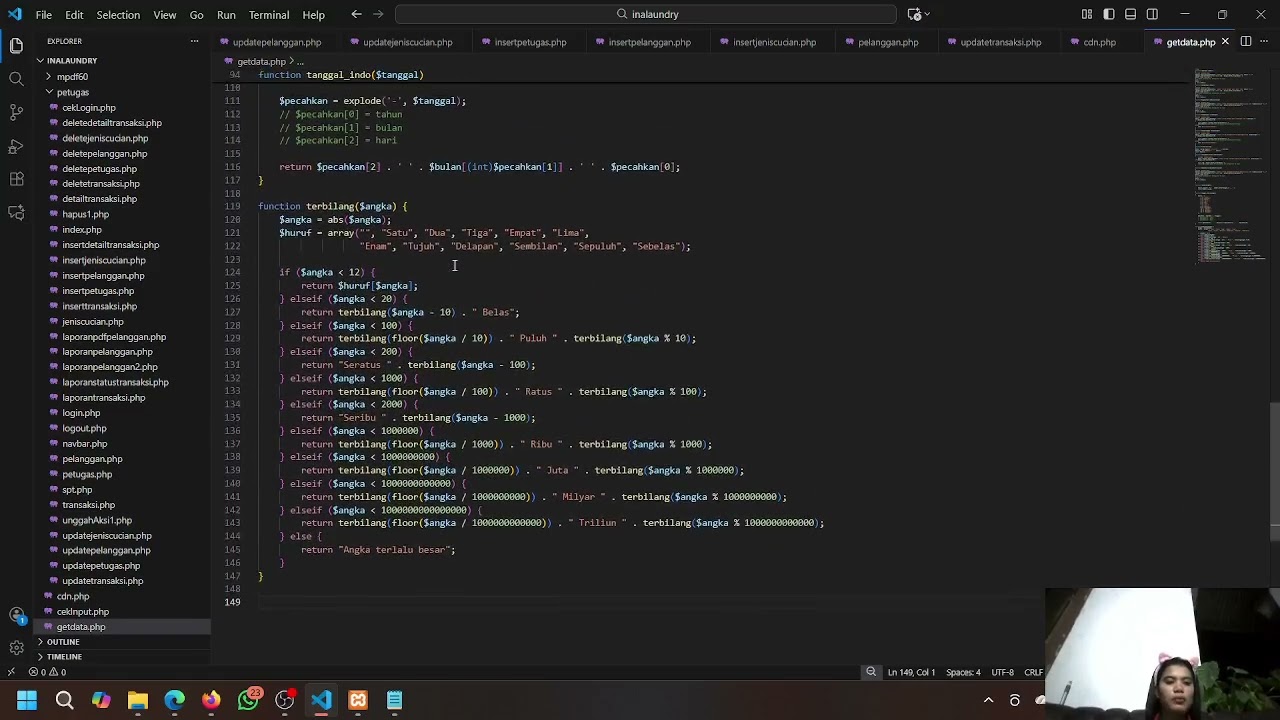1280x720 pixels.
Task: Click getdata.php in the breadcrumb
Action: point(261,61)
